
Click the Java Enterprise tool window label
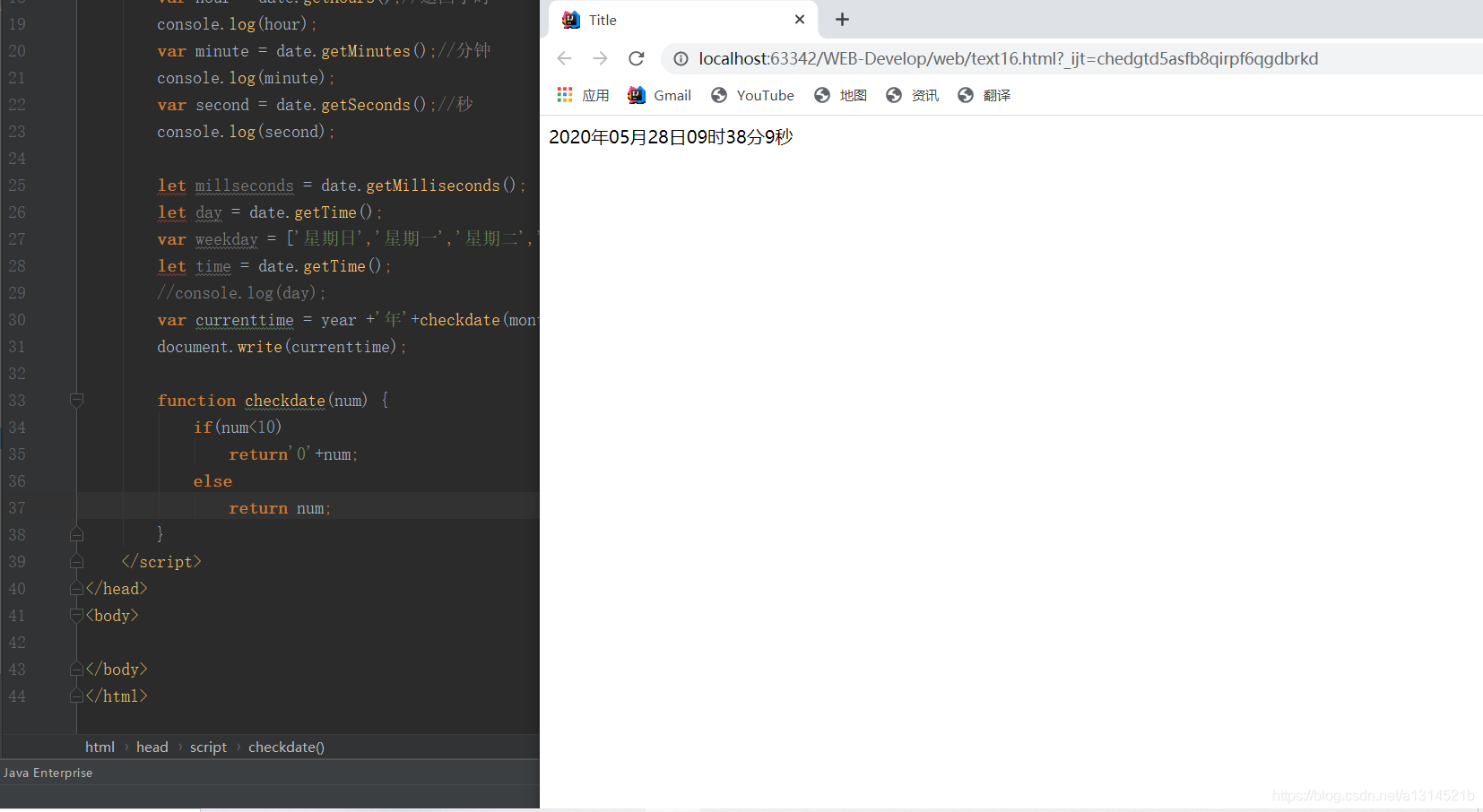[x=48, y=773]
